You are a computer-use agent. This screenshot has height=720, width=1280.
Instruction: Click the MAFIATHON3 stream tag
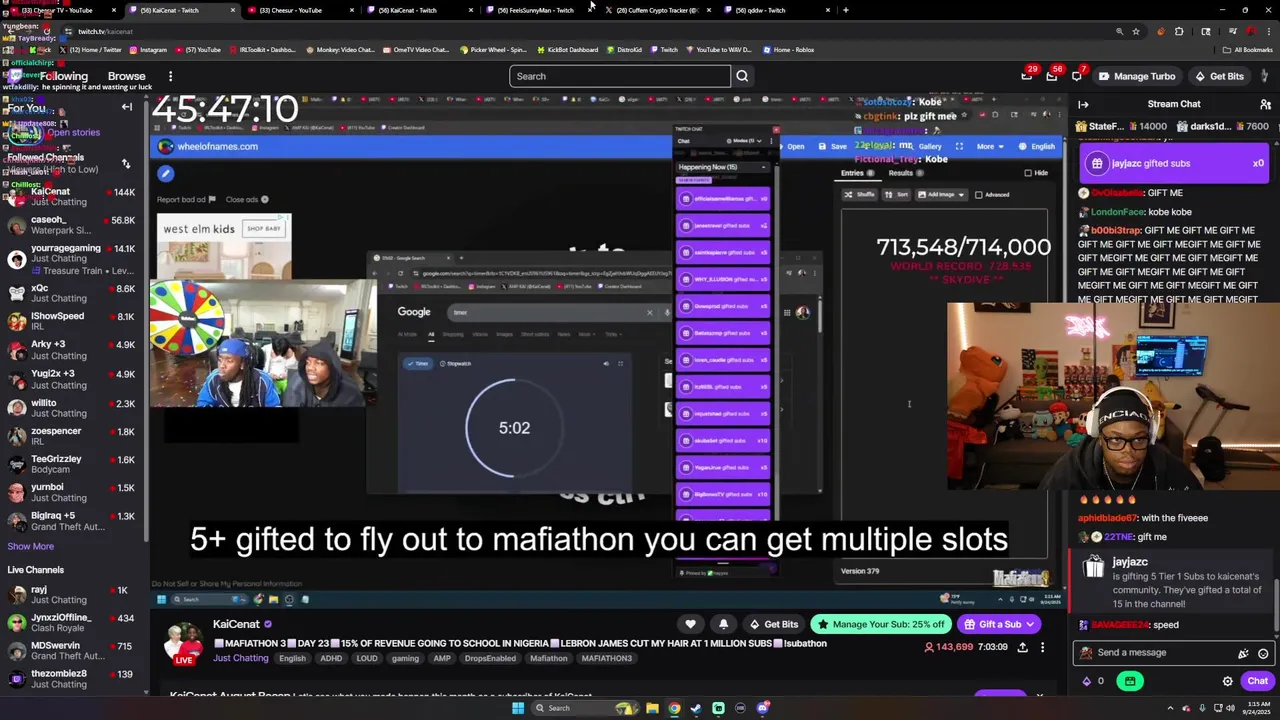click(606, 658)
